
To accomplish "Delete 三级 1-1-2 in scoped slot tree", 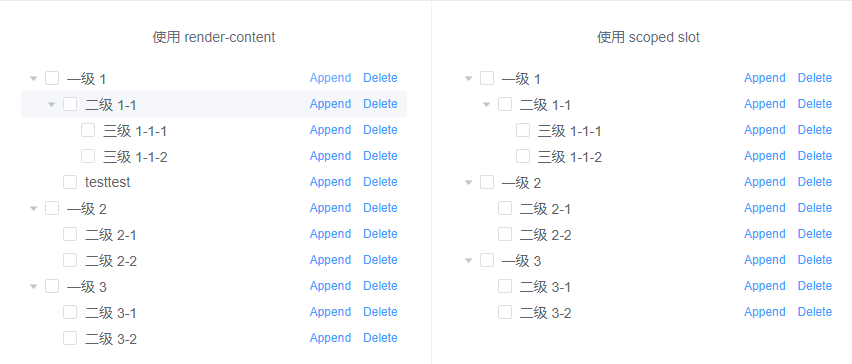I will tap(815, 156).
